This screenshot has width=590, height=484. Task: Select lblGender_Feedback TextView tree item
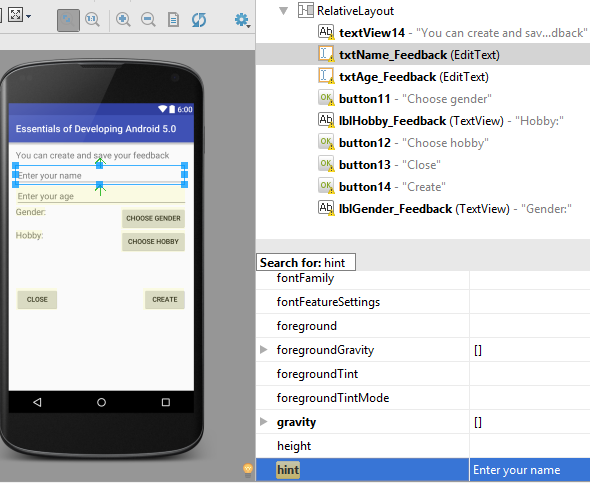click(423, 209)
